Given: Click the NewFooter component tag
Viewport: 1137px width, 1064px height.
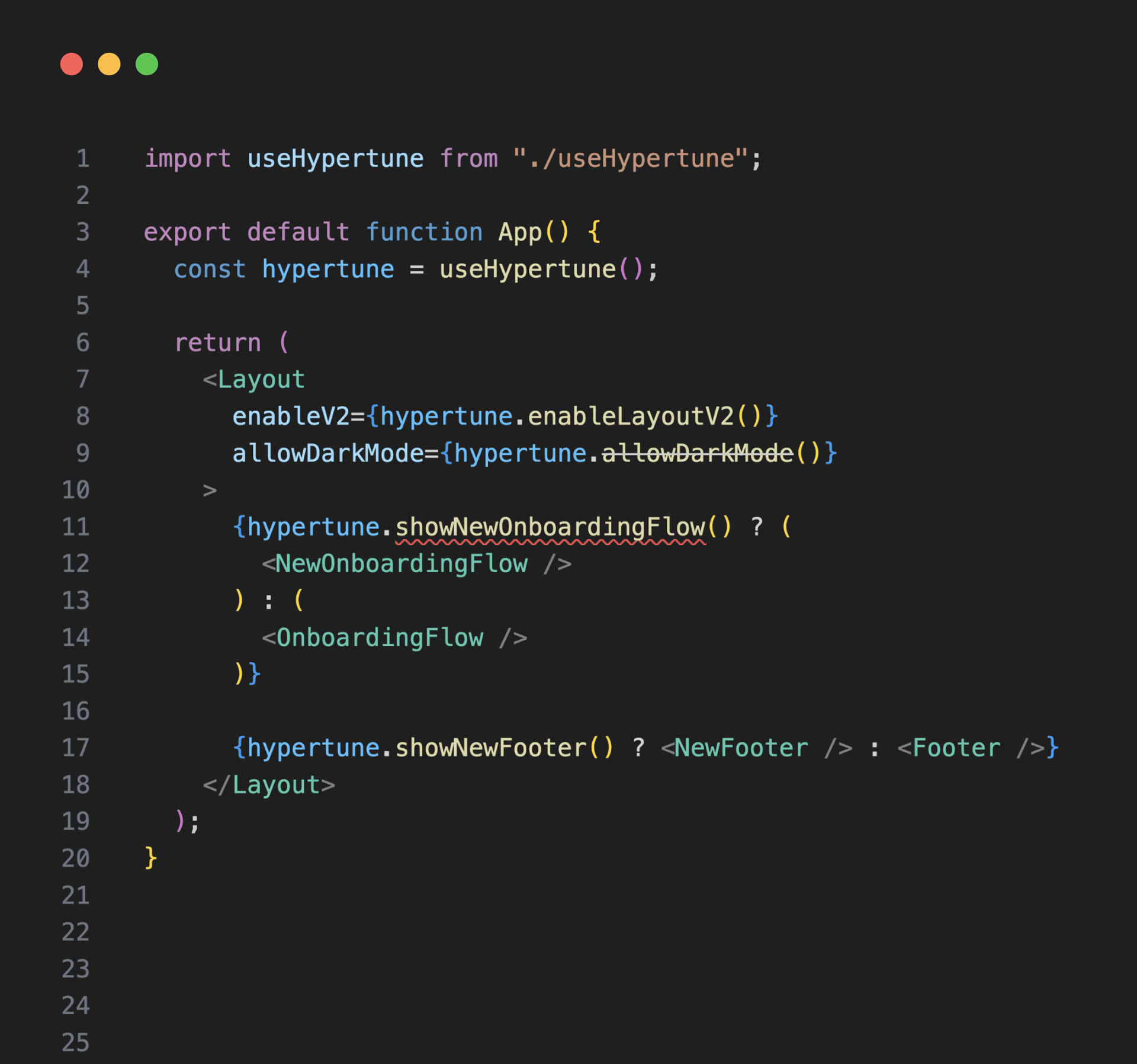Looking at the screenshot, I should click(x=740, y=748).
